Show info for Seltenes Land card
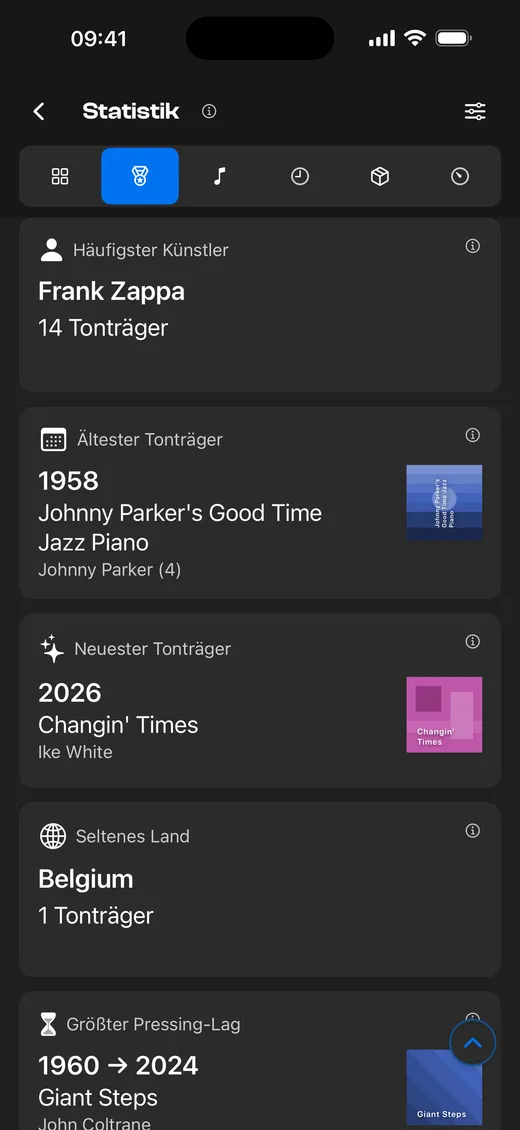Viewport: 520px width, 1130px height. pos(472,831)
